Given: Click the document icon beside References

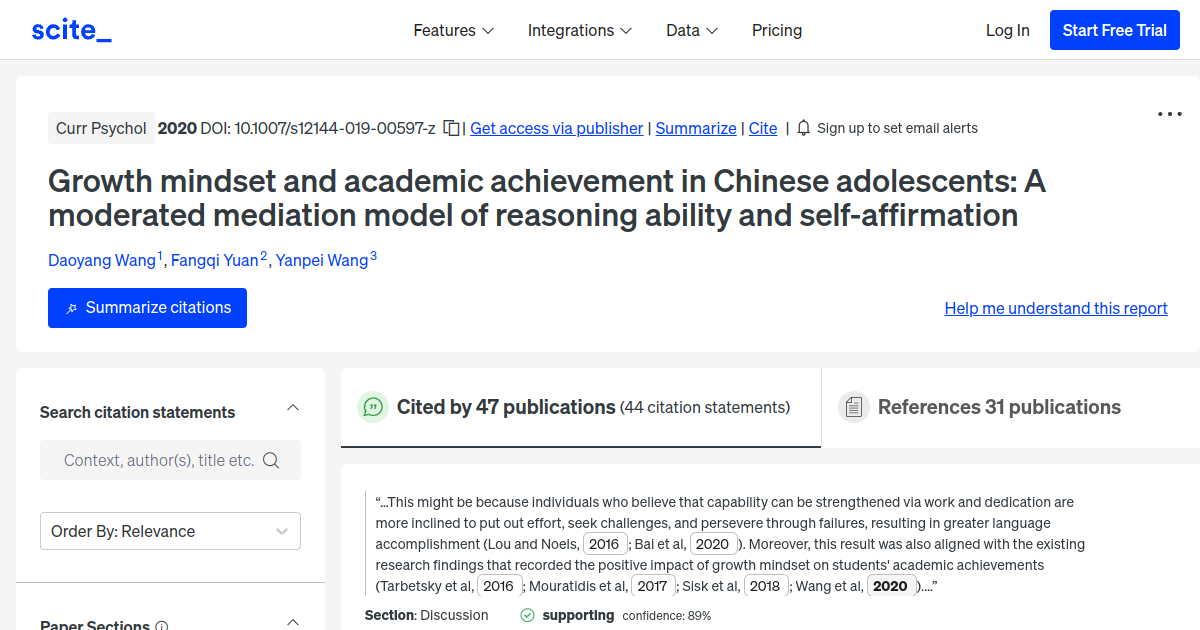Looking at the screenshot, I should 855,407.
